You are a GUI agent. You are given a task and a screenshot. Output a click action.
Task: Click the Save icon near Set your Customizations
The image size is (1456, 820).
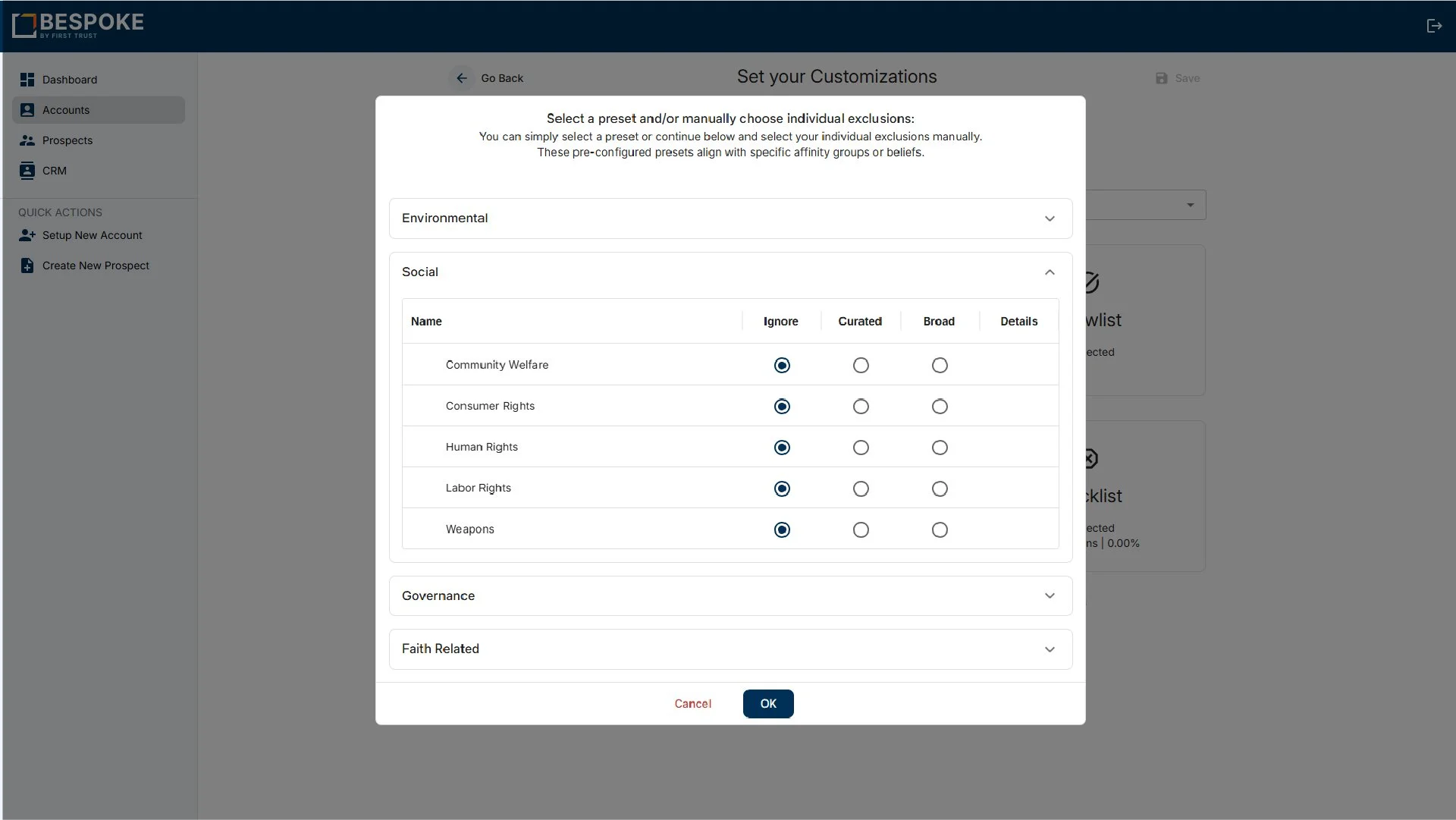point(1162,78)
